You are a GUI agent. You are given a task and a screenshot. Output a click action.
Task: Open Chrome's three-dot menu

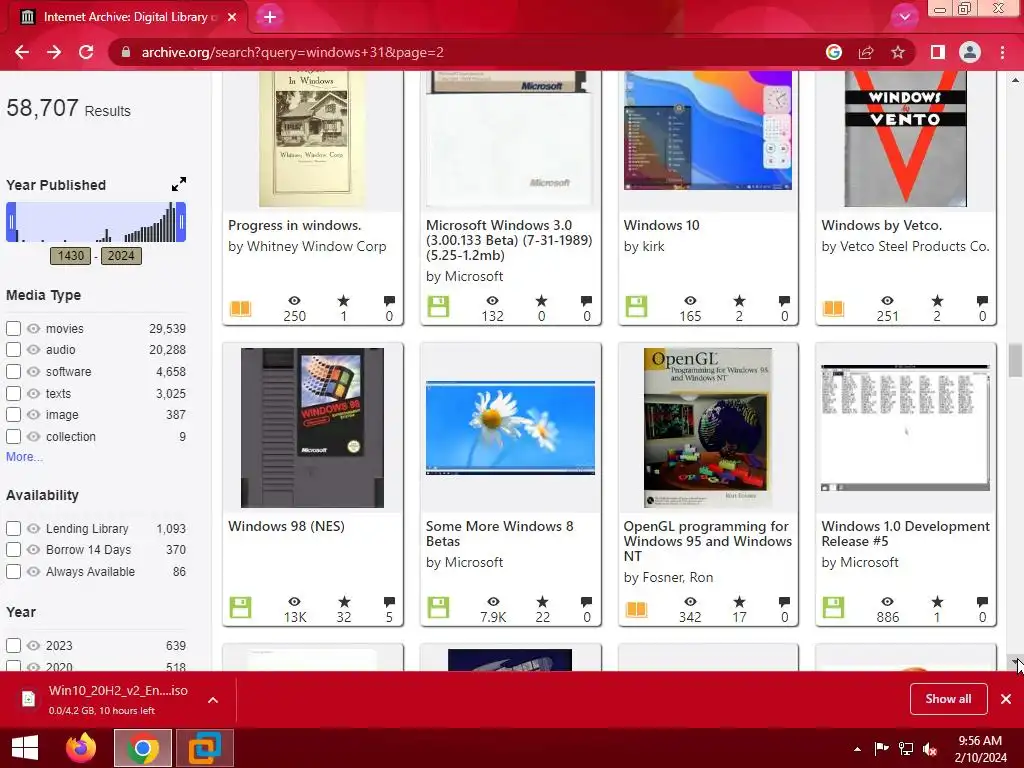(x=1002, y=52)
